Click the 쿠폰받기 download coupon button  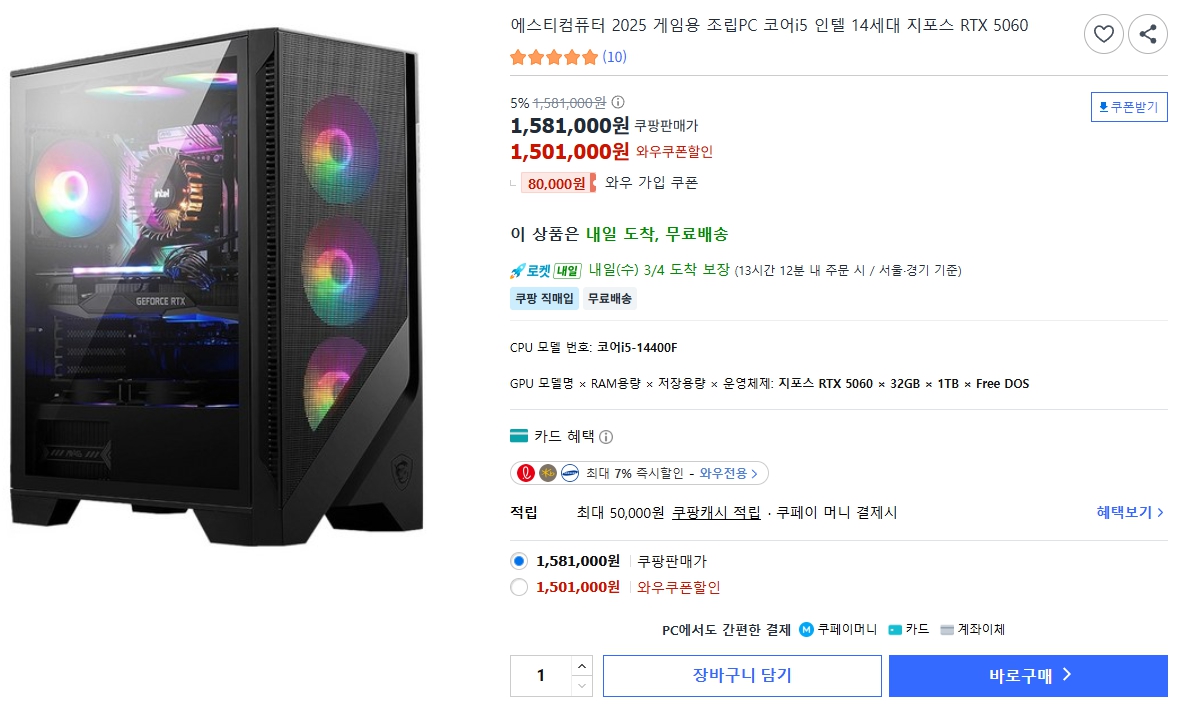pyautogui.click(x=1129, y=107)
